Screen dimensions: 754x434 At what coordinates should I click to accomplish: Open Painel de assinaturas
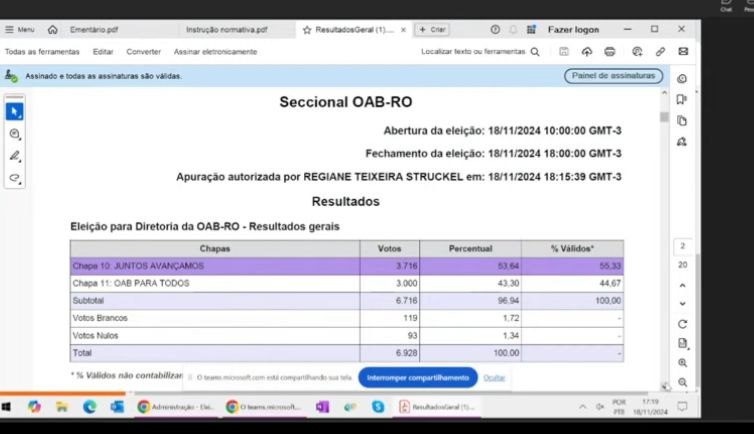(613, 76)
